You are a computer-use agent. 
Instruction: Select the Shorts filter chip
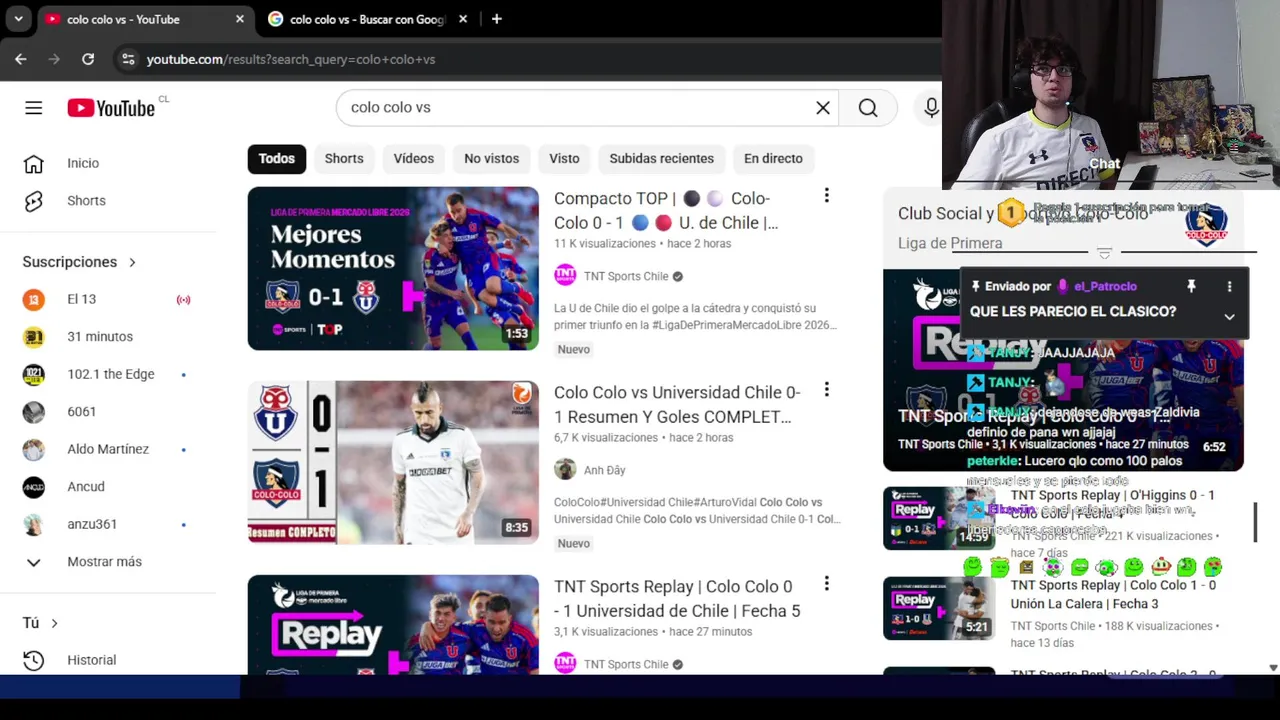tap(344, 159)
